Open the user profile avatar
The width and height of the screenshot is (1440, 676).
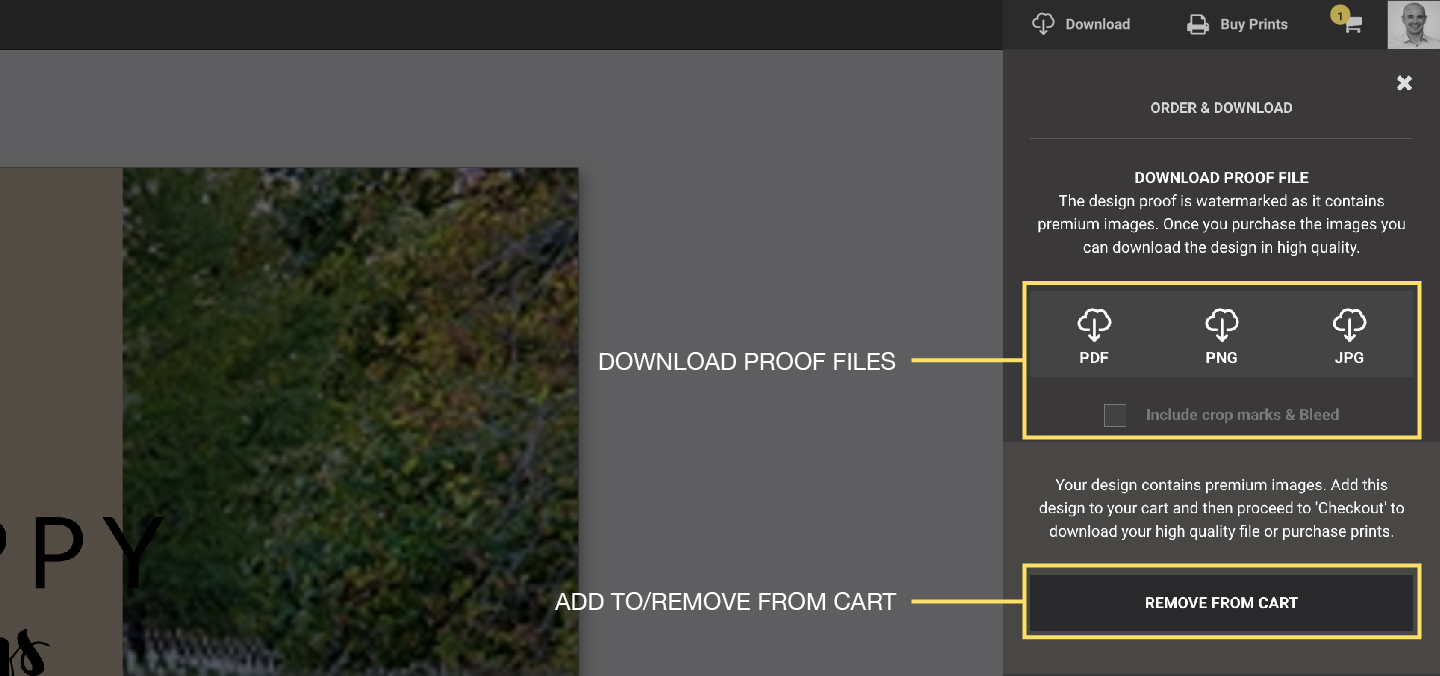click(1413, 24)
